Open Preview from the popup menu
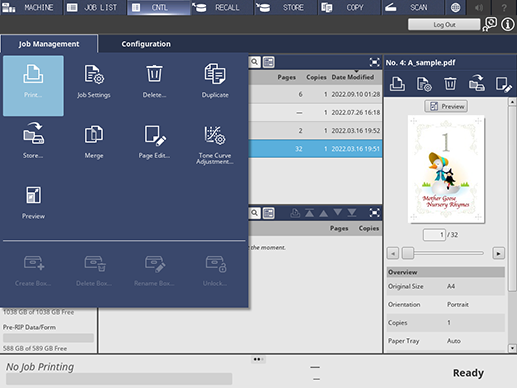517x388 pixels. 33,203
